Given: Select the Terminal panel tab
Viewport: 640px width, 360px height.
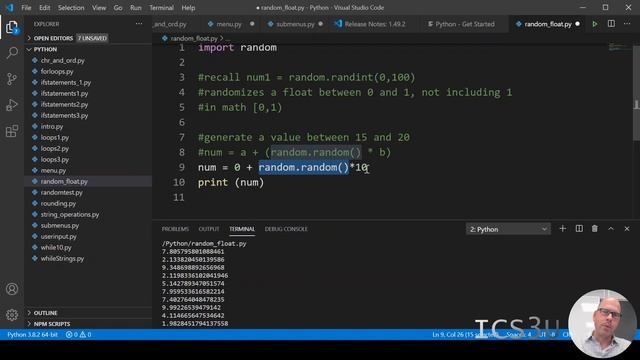Looking at the screenshot, I should [242, 229].
